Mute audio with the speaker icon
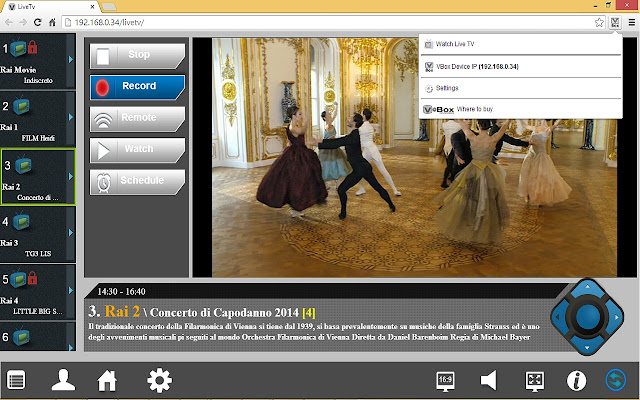The height and width of the screenshot is (400, 640). (x=489, y=380)
